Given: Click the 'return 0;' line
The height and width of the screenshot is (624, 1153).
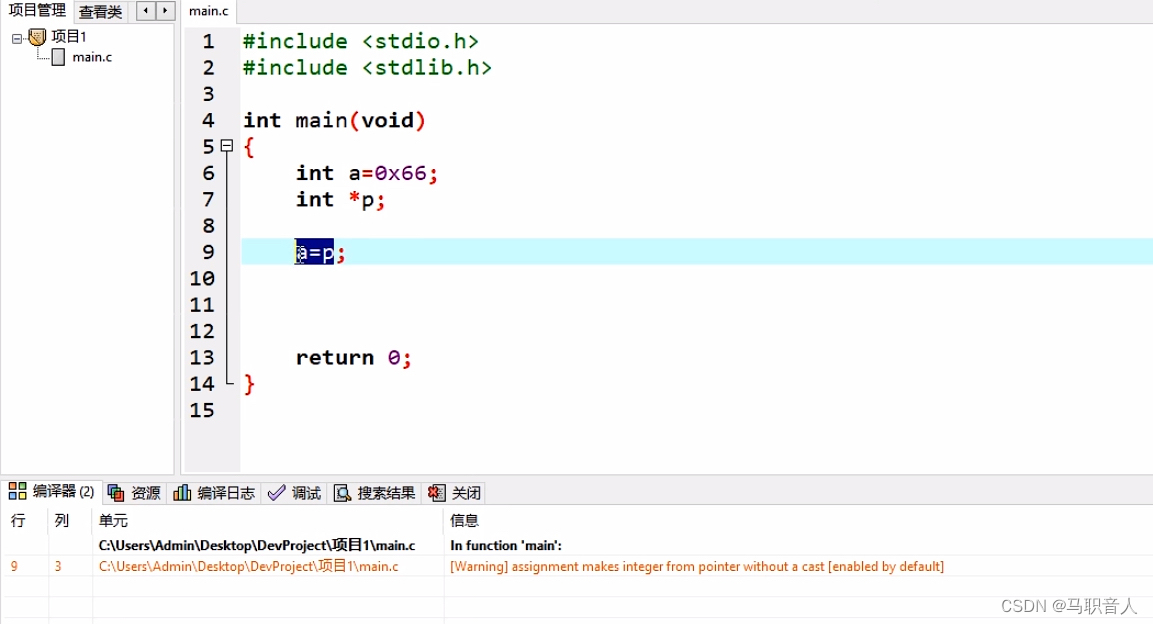Looking at the screenshot, I should coord(353,358).
